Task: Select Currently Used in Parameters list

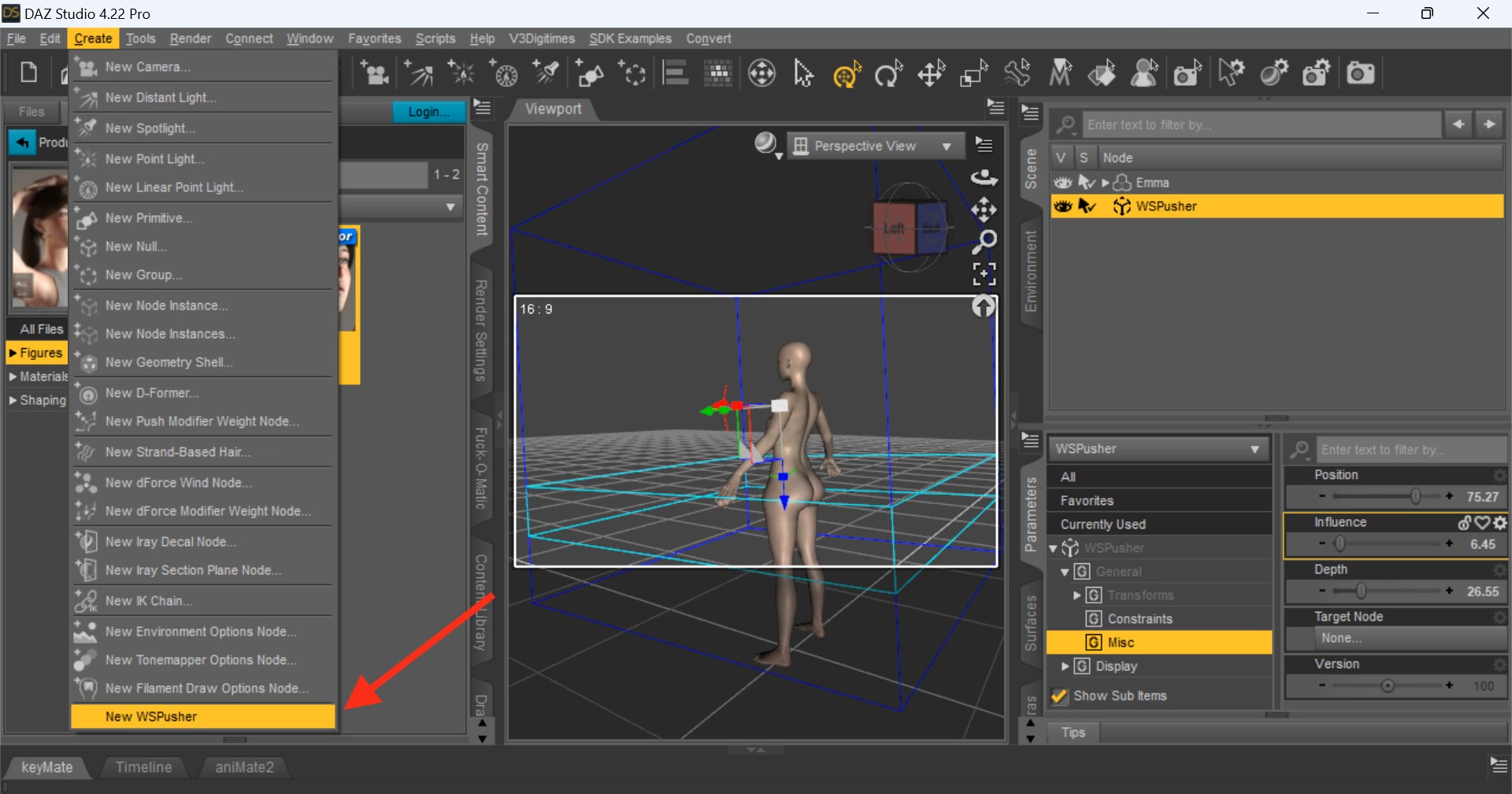Action: tap(1158, 525)
